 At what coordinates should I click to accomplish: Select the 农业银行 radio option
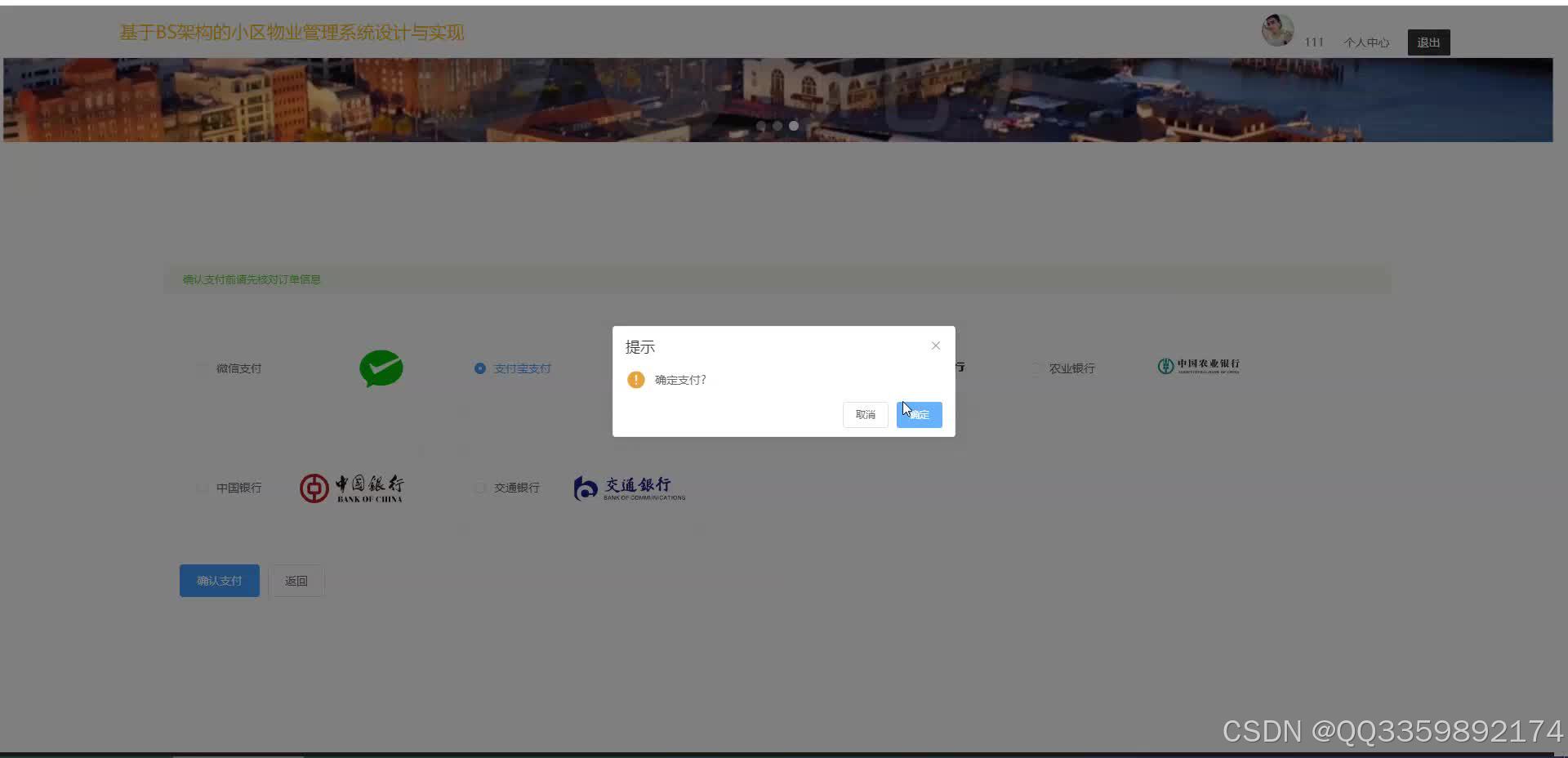pos(1036,368)
